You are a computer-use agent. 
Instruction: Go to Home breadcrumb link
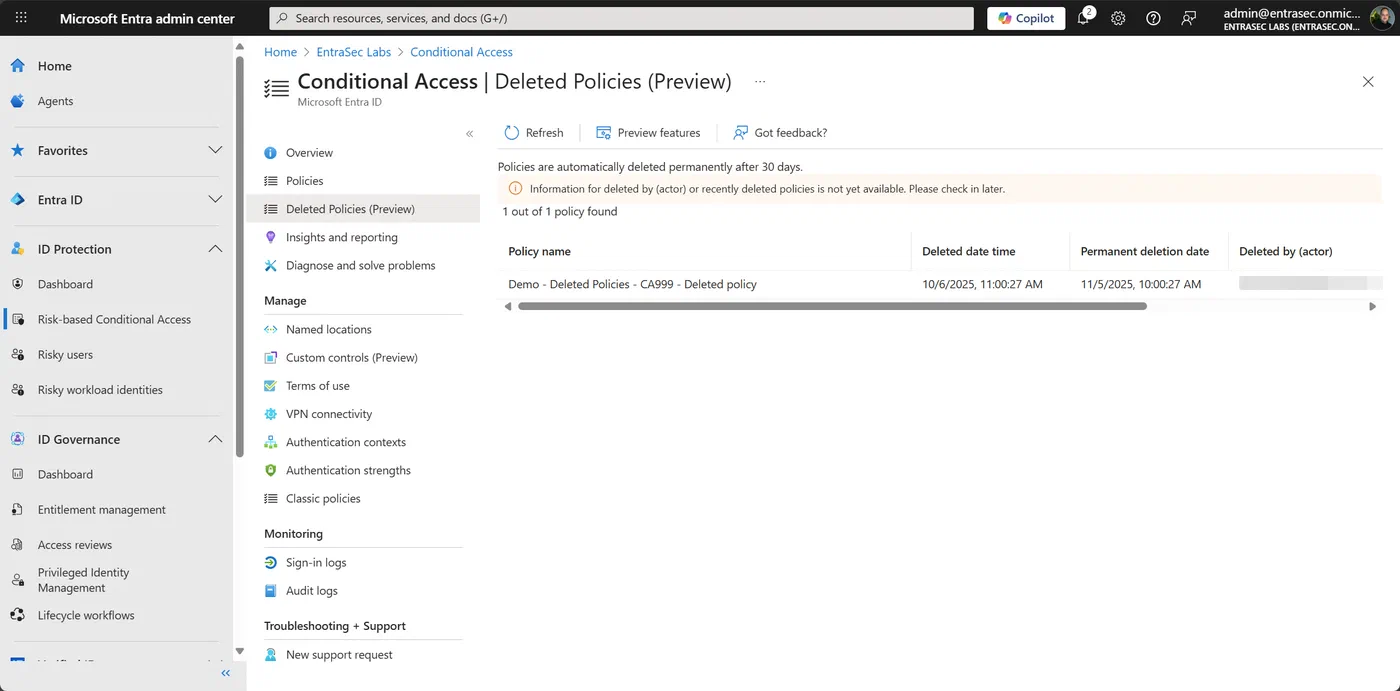click(x=280, y=52)
